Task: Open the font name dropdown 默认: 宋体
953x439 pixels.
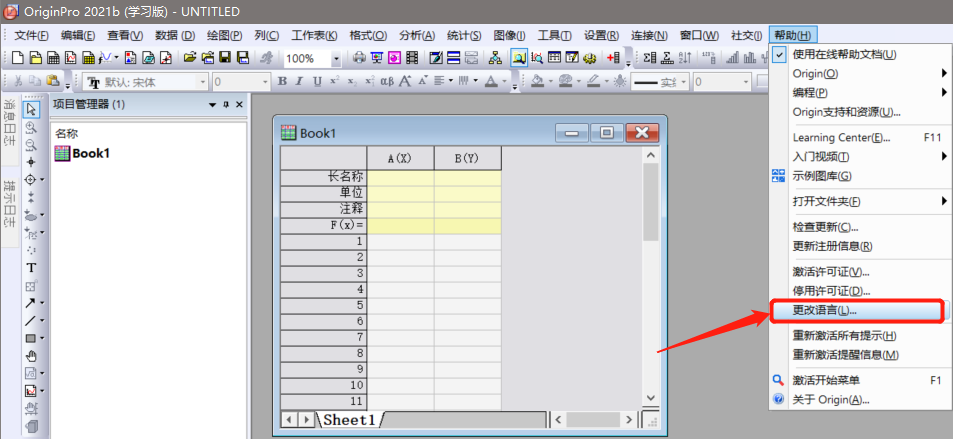Action: coord(202,81)
